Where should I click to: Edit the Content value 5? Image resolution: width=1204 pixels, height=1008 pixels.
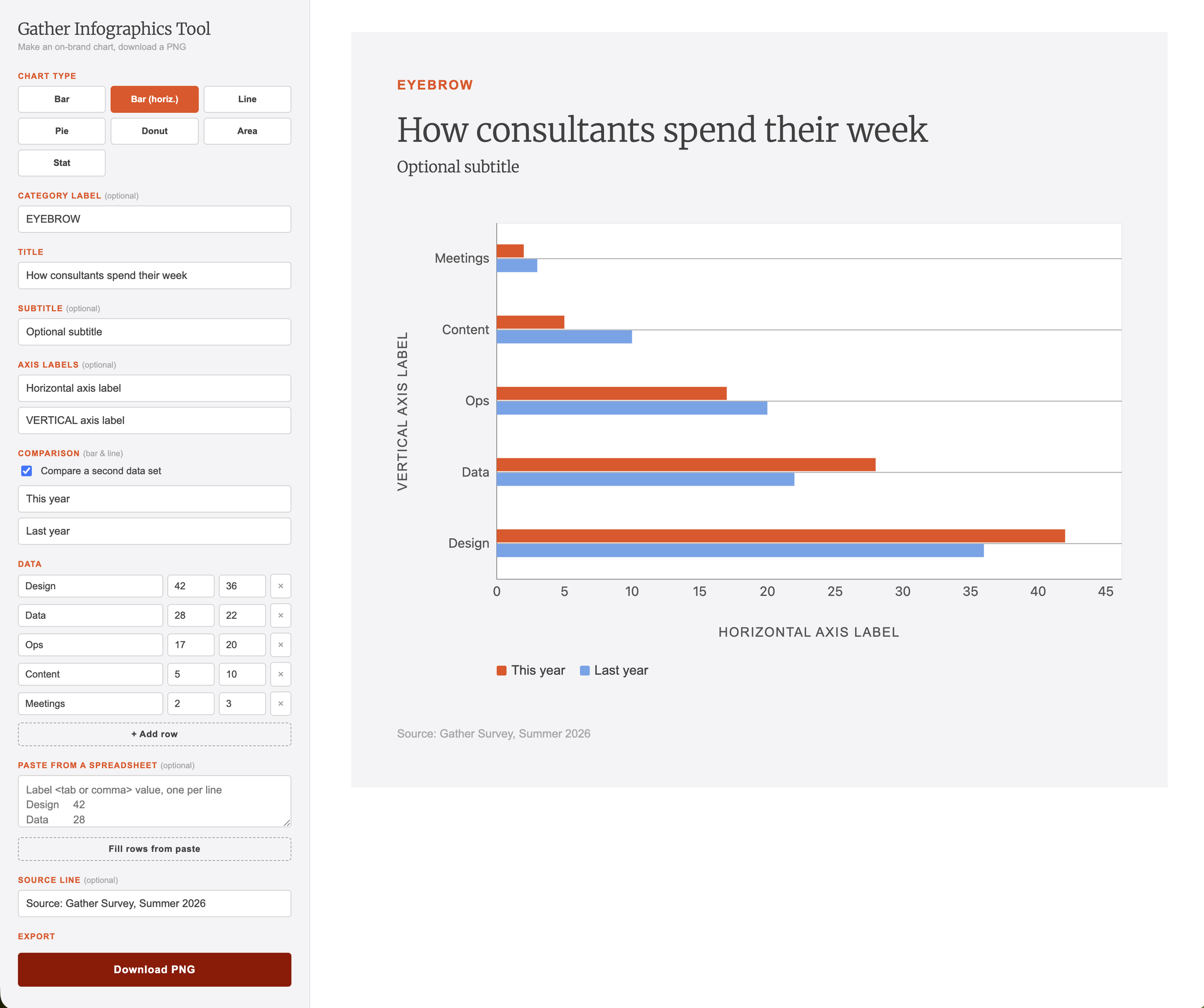pos(191,674)
